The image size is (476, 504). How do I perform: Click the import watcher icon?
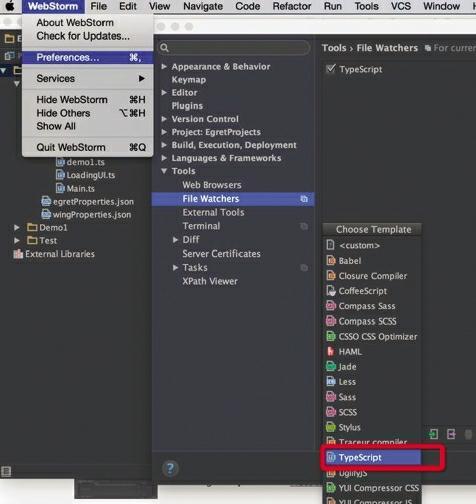tap(434, 434)
